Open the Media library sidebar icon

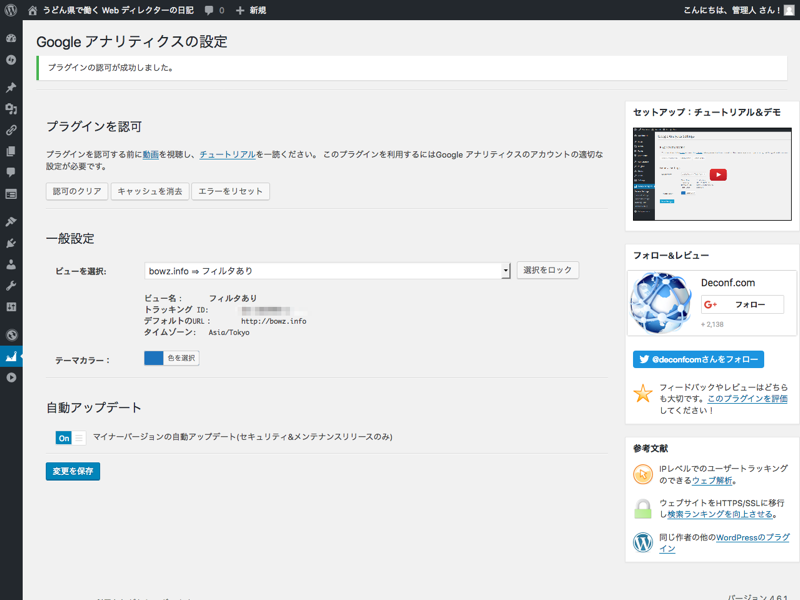[11, 109]
